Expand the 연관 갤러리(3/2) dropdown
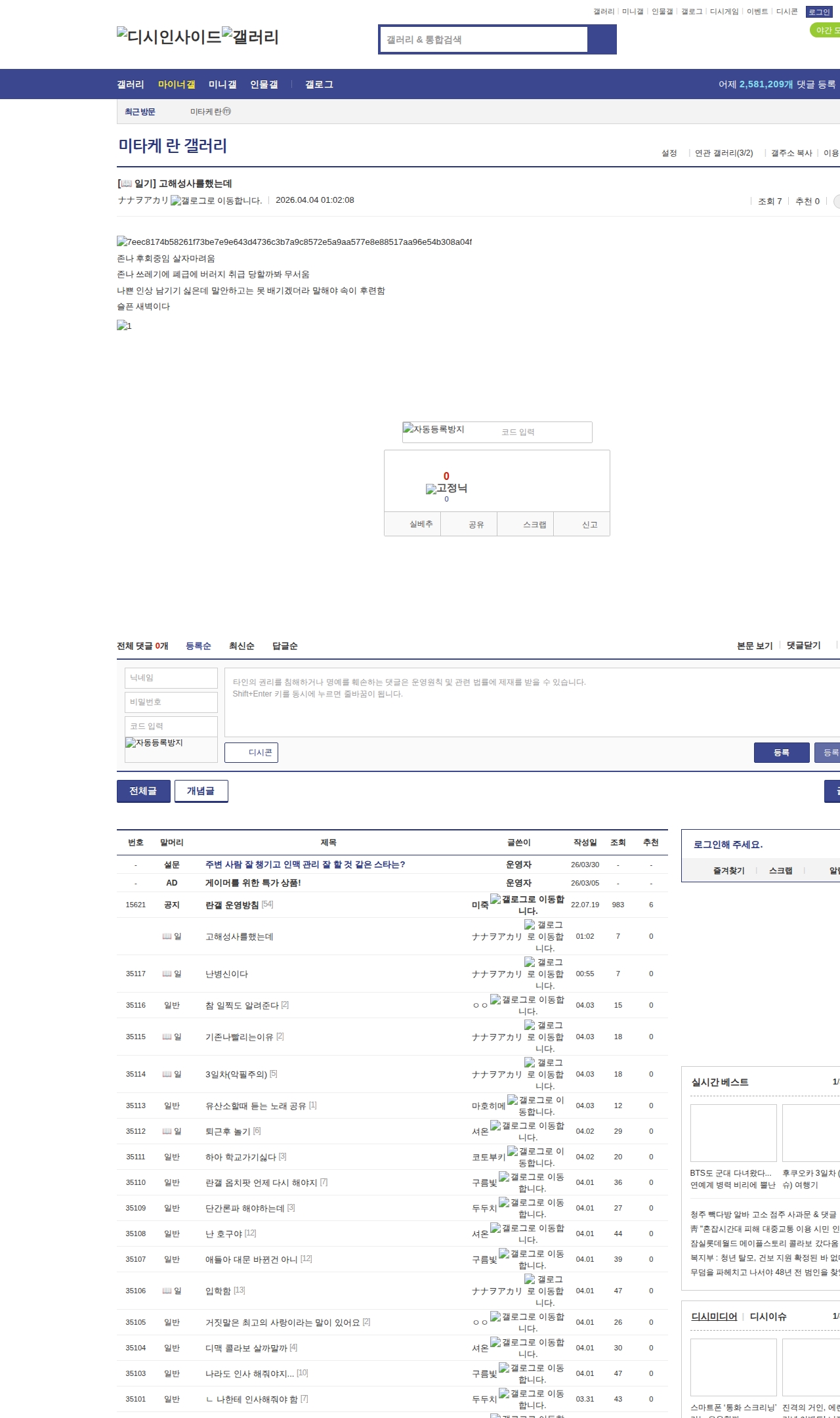Image resolution: width=840 pixels, height=1418 pixels. coord(724,153)
